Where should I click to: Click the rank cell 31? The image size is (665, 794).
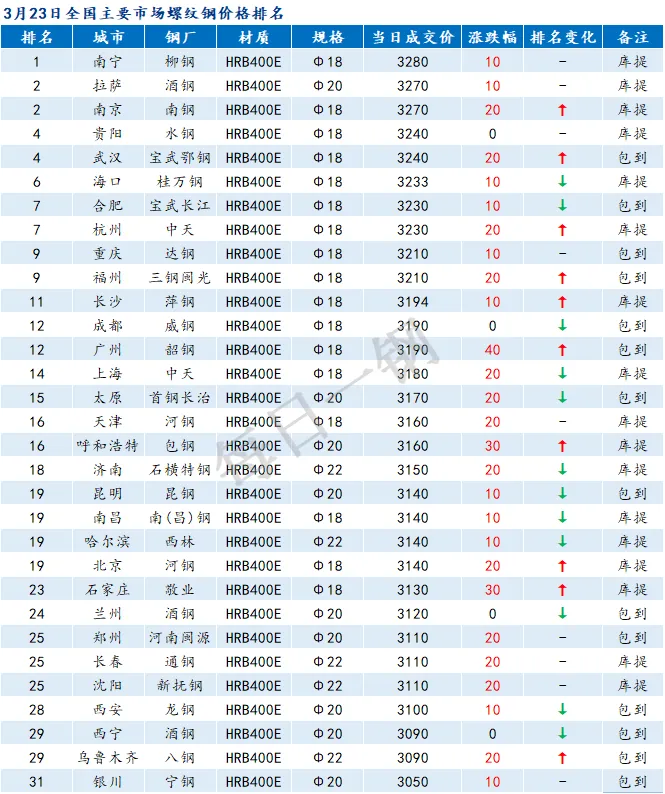pyautogui.click(x=36, y=782)
